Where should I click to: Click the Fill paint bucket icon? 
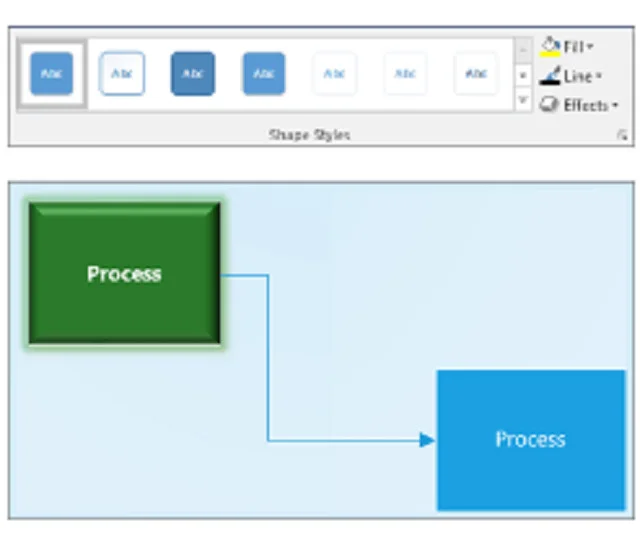pos(550,47)
